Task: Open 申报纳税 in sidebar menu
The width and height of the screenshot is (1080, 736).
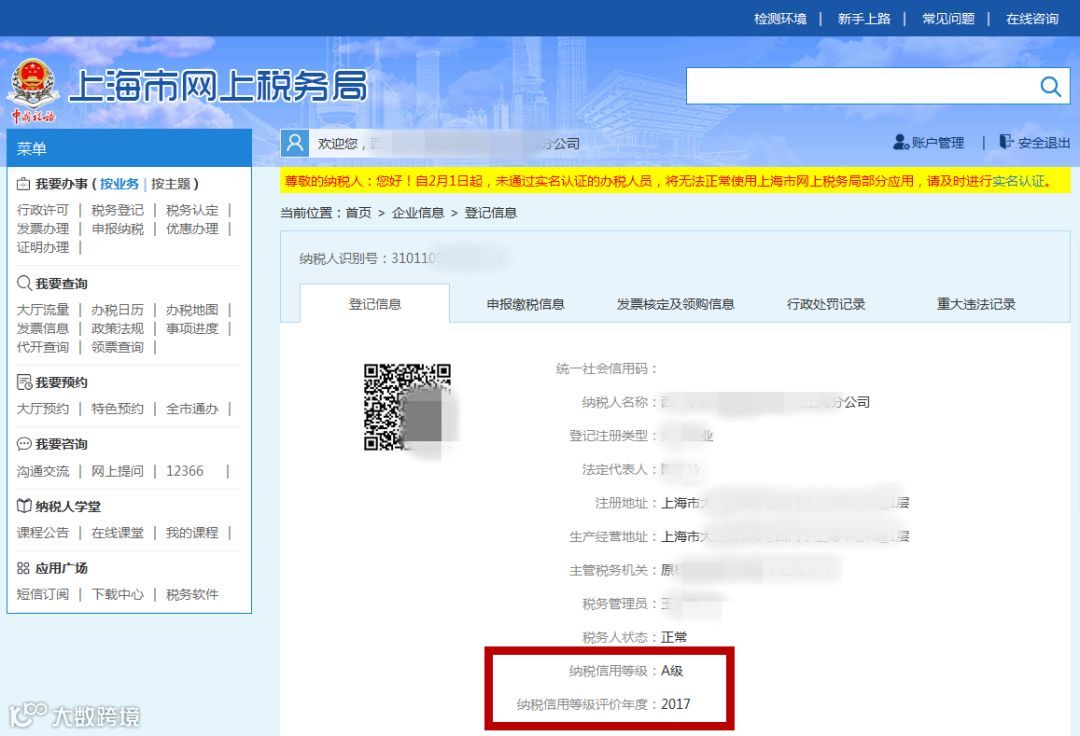Action: coord(118,229)
